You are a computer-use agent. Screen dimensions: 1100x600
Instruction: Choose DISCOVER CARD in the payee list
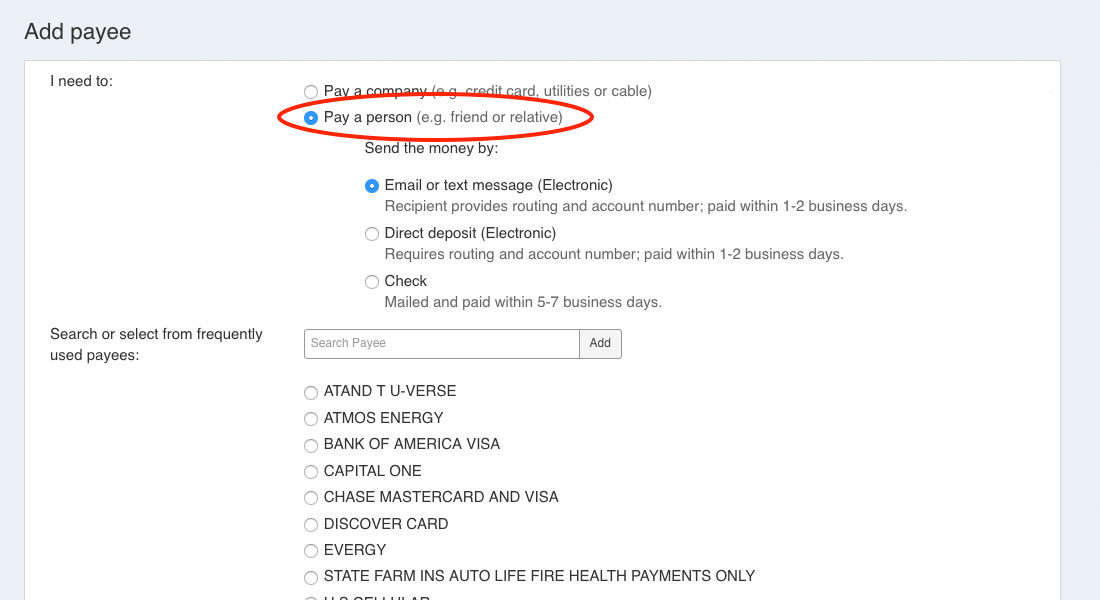pyautogui.click(x=311, y=525)
